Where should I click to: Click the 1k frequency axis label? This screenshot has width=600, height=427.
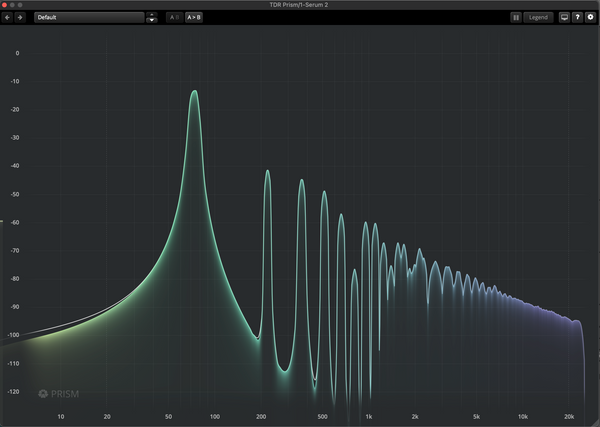(x=368, y=417)
